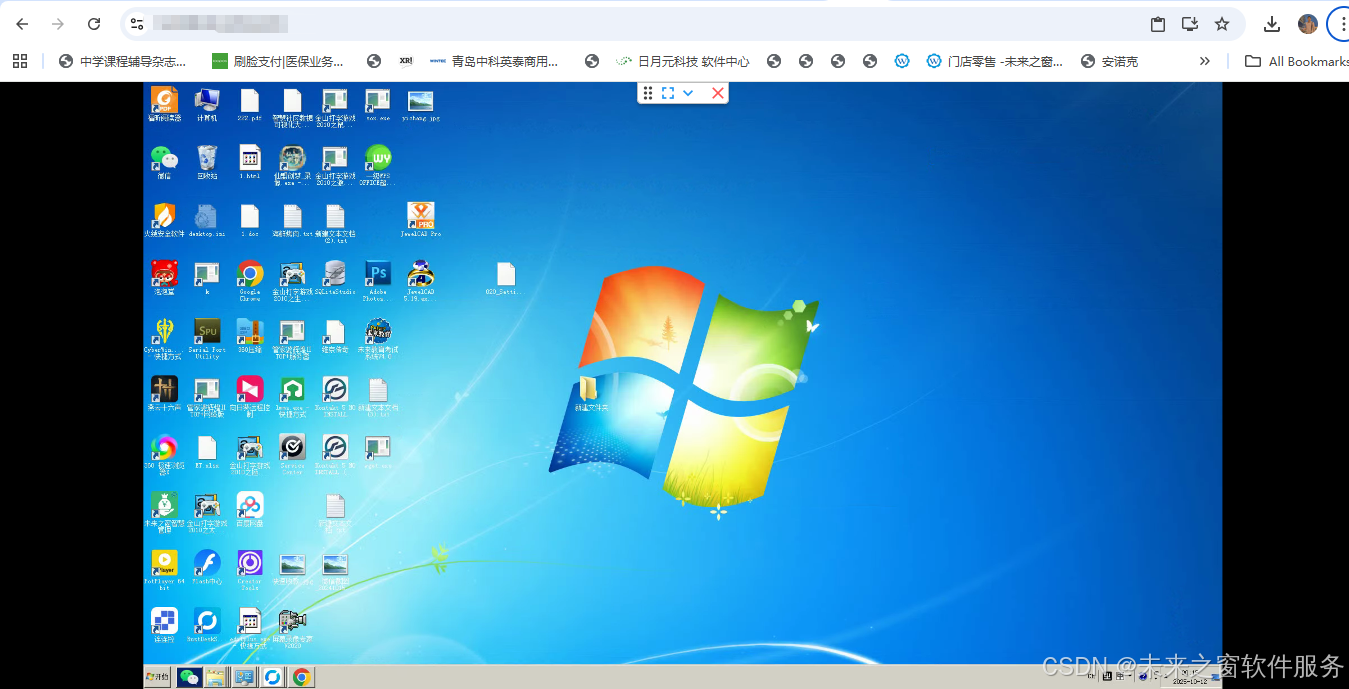Open the 青岛中科英泰商用 bookmark
This screenshot has height=689, width=1349.
pyautogui.click(x=494, y=61)
